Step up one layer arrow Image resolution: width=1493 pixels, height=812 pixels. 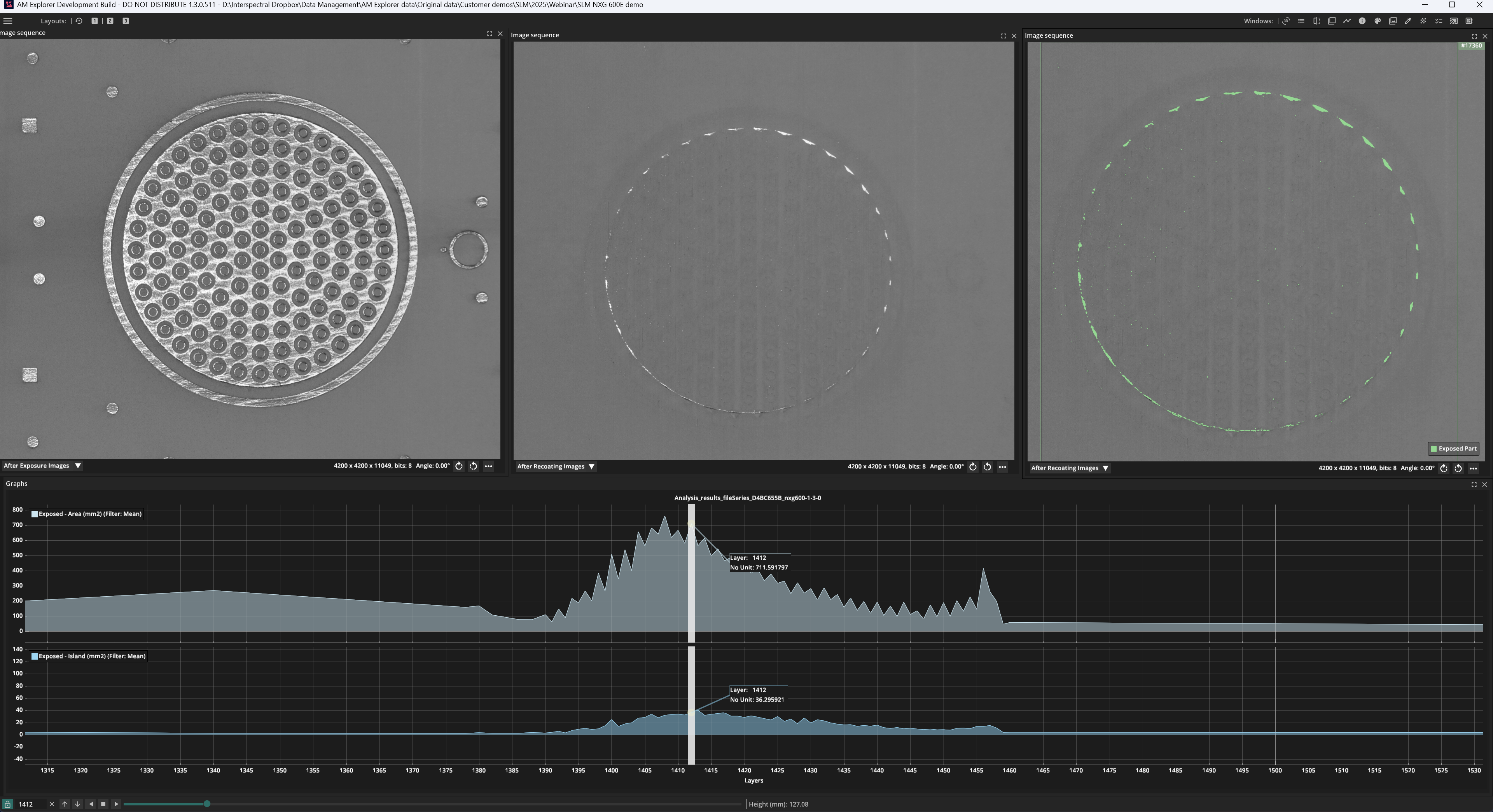(x=64, y=804)
